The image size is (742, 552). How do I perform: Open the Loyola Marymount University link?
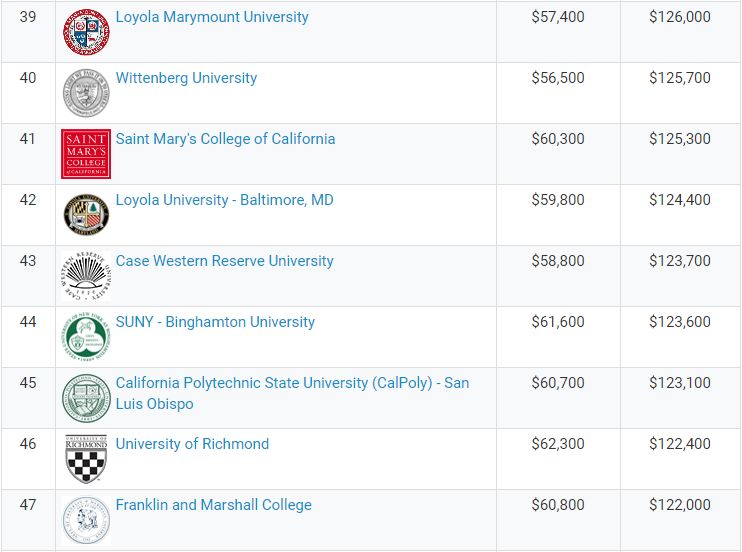[x=212, y=17]
